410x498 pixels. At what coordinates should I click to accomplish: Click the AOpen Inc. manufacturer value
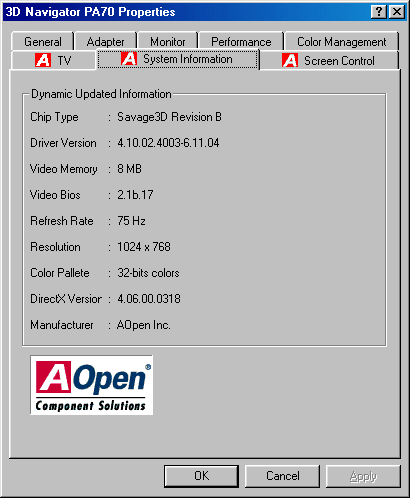(x=143, y=325)
